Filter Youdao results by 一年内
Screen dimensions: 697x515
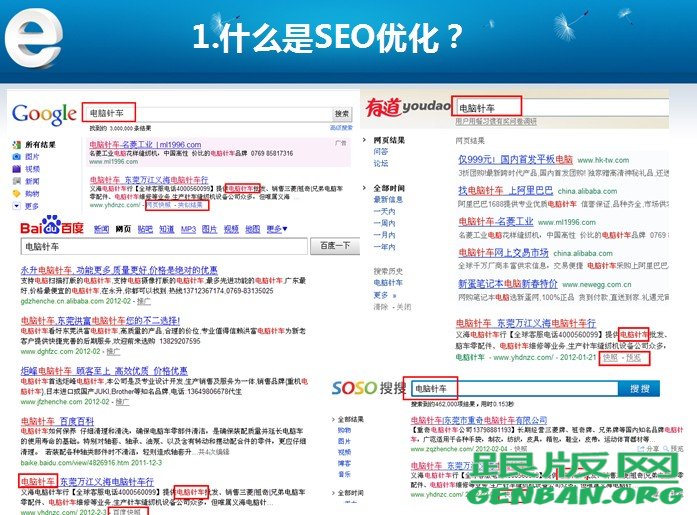pos(384,247)
